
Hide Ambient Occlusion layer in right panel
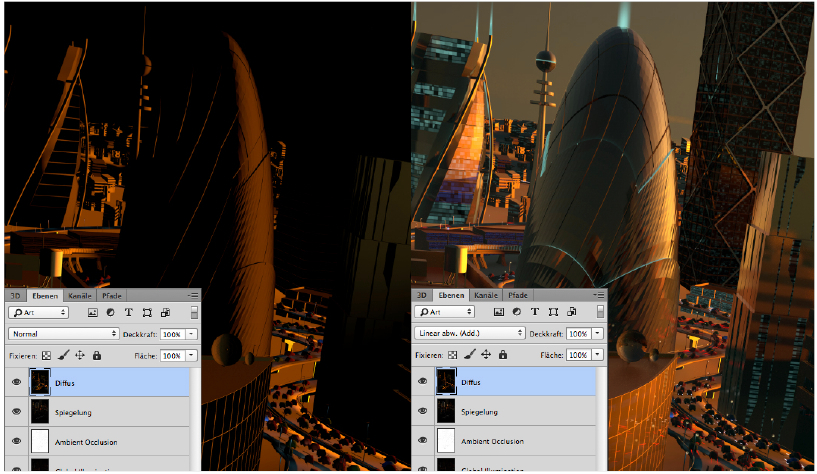[x=423, y=440]
